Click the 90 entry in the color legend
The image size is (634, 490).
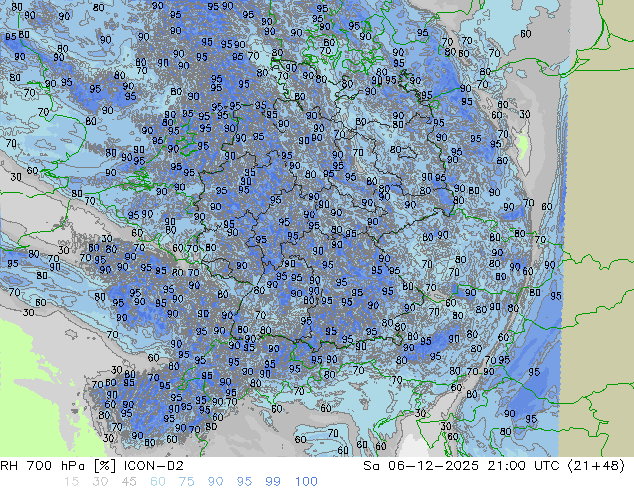pos(215,482)
